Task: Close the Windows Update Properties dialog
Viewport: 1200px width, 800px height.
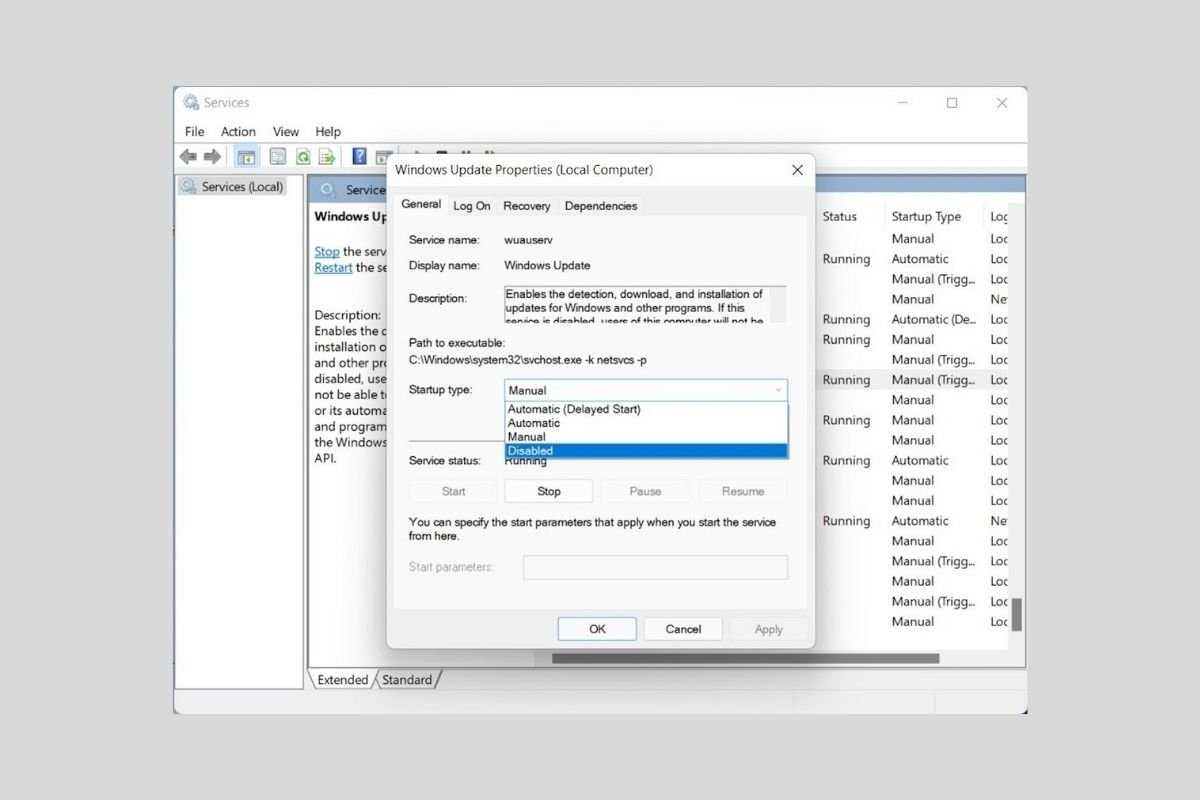Action: point(797,170)
